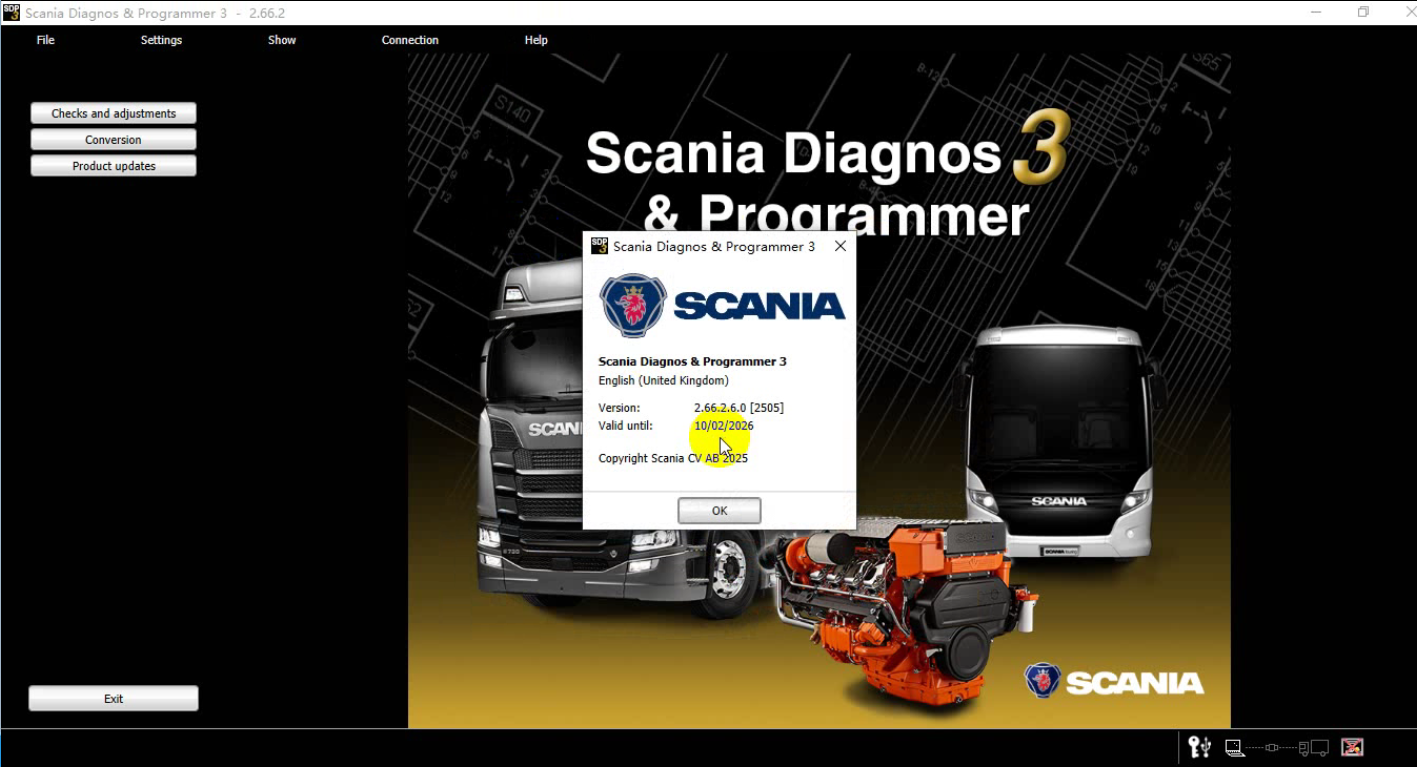Click the SDP3 app icon in the main title bar
1417x767 pixels.
pyautogui.click(x=11, y=12)
